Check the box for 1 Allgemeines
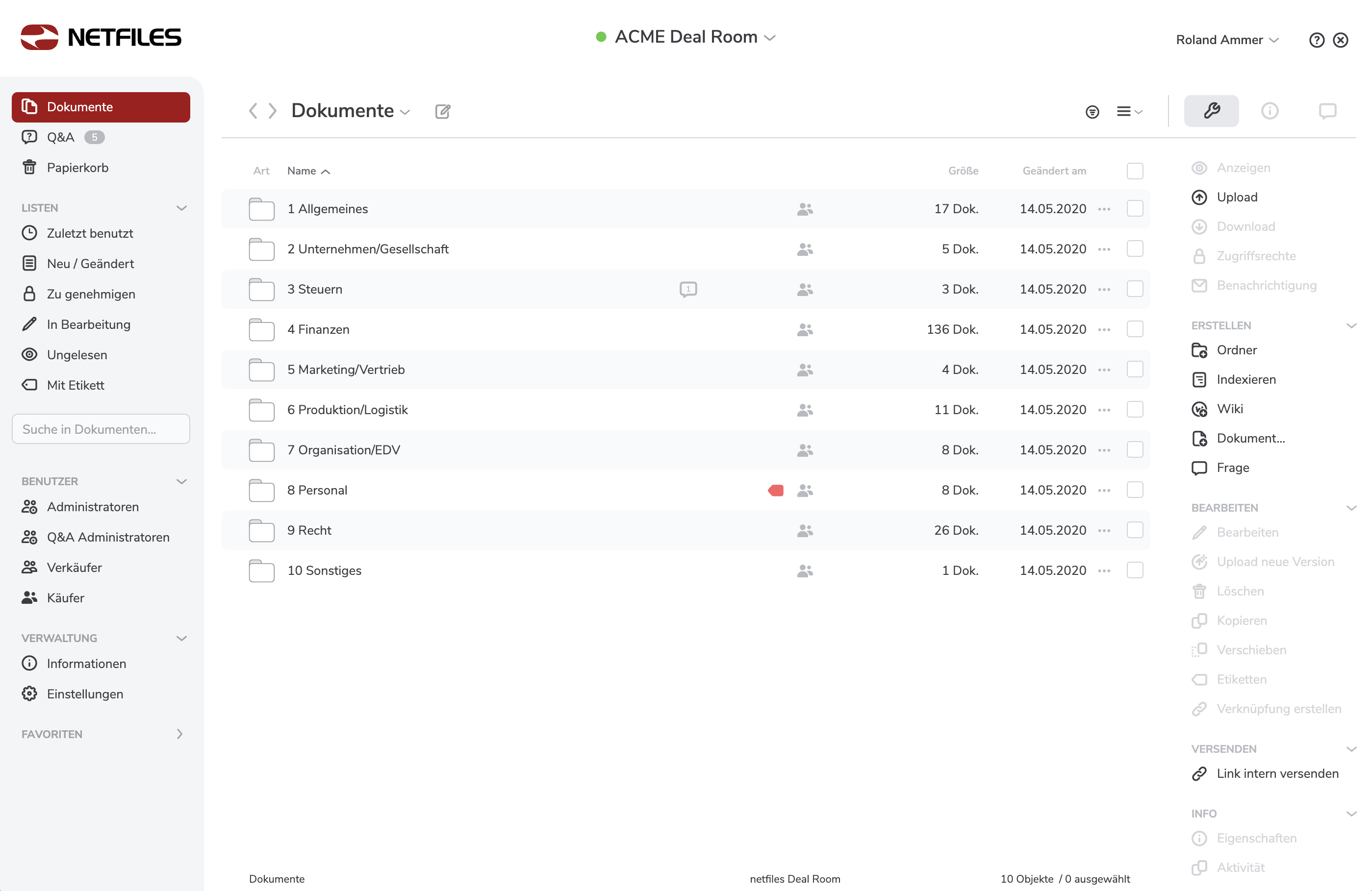 [x=1135, y=209]
